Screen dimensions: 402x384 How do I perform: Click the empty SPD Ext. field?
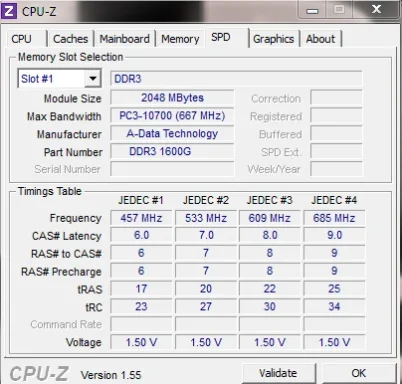click(336, 152)
